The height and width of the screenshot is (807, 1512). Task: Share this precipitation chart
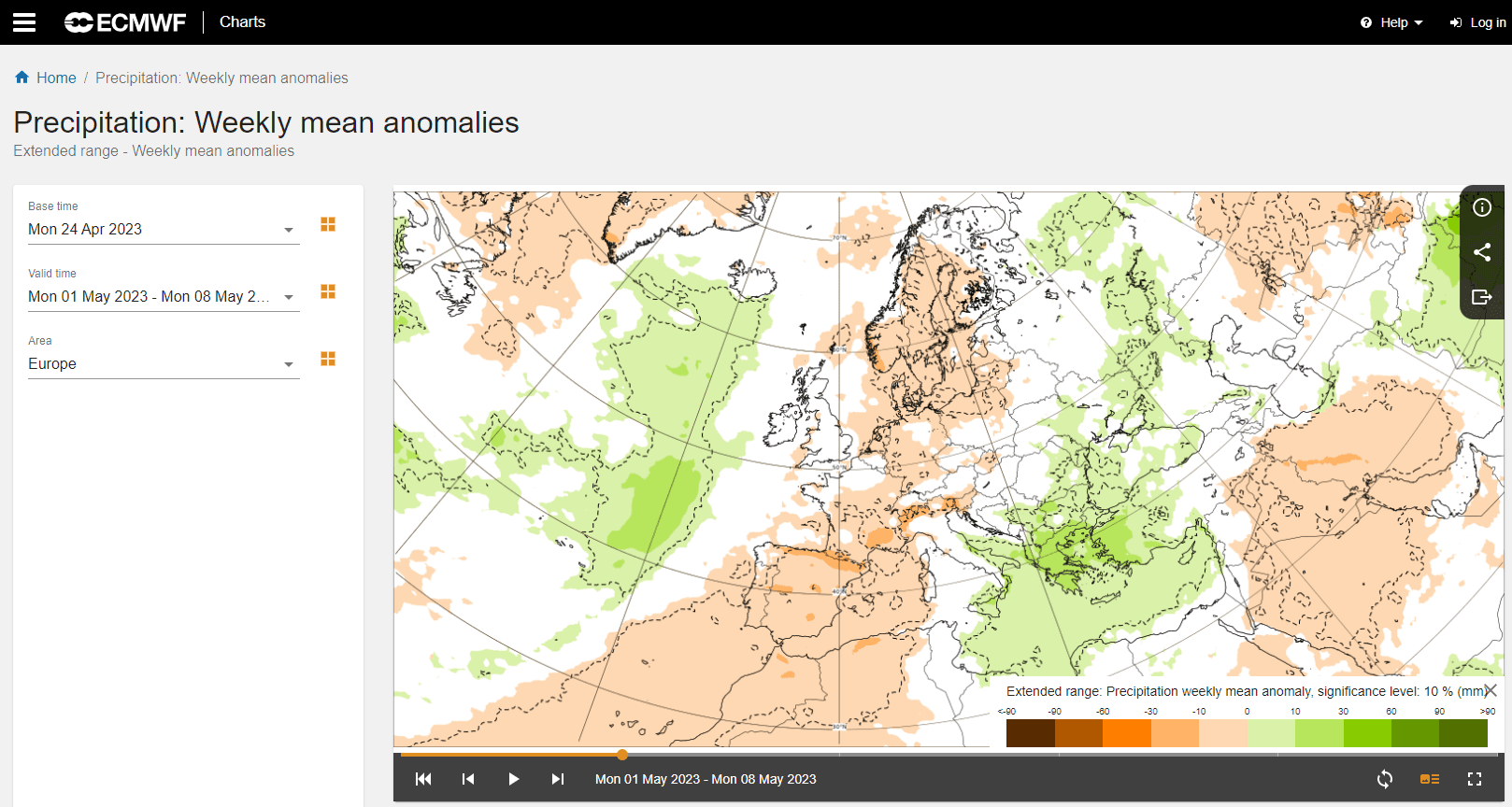1482,252
